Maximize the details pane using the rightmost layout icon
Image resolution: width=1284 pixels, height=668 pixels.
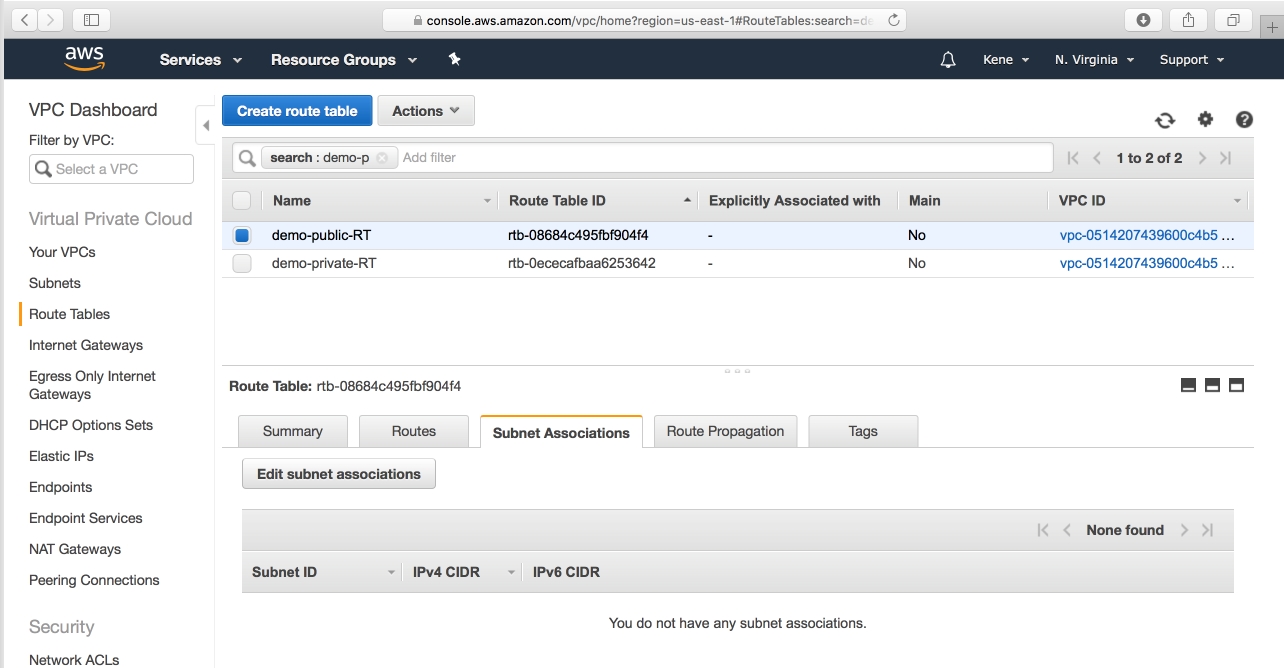[1236, 385]
